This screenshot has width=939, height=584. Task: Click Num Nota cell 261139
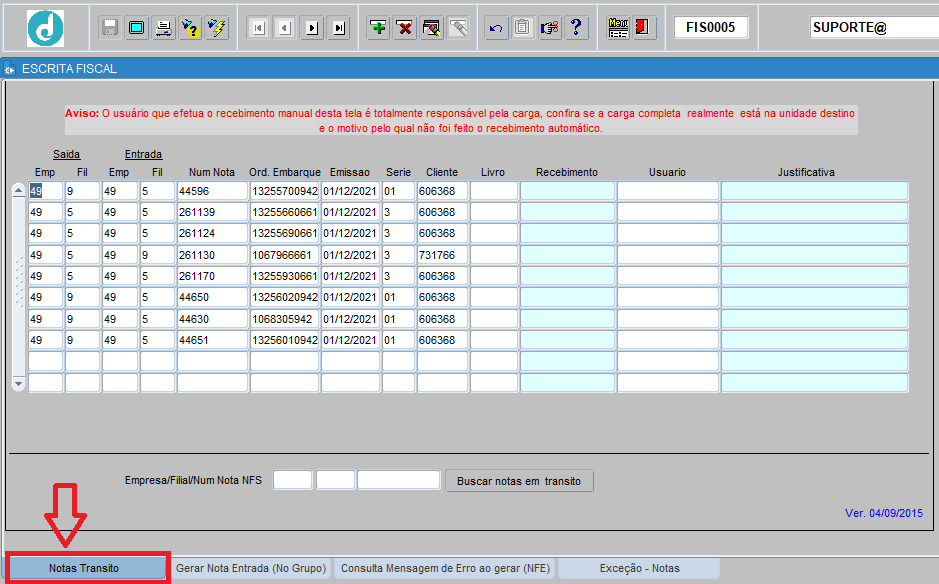point(212,212)
